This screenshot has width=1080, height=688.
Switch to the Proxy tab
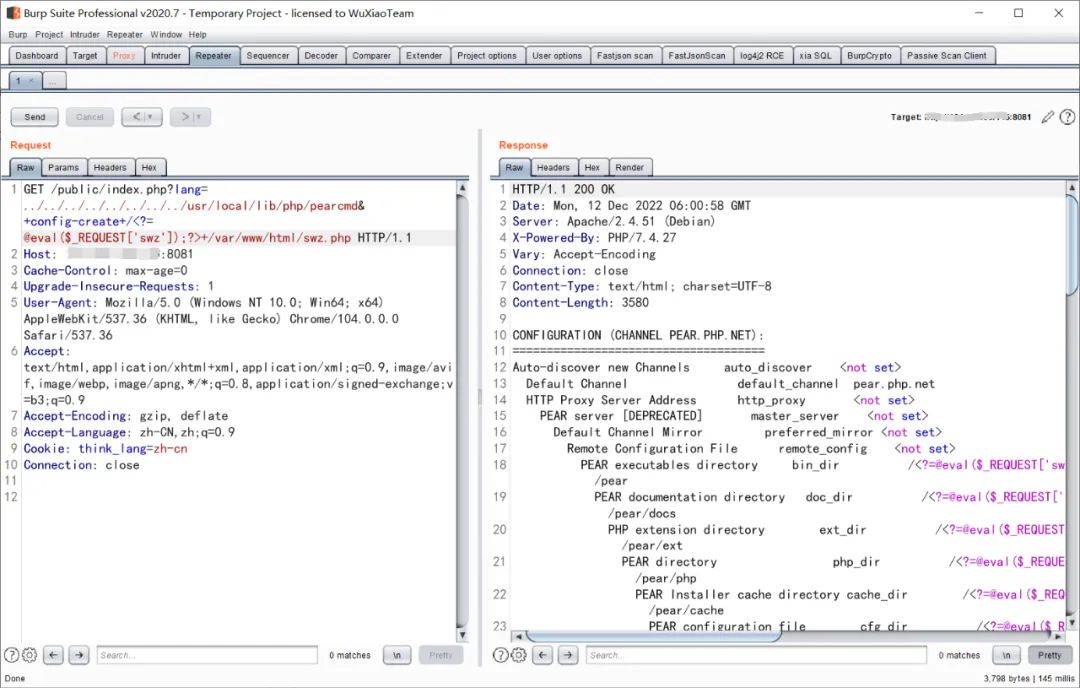click(x=124, y=56)
